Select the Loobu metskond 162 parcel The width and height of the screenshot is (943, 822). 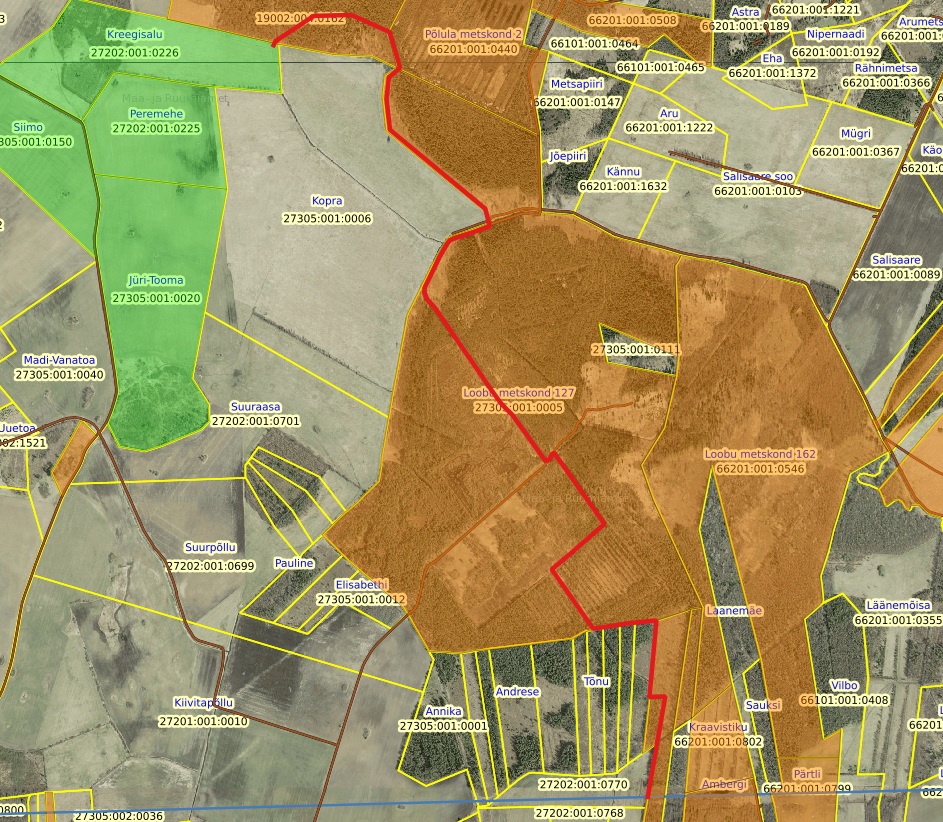tap(760, 454)
